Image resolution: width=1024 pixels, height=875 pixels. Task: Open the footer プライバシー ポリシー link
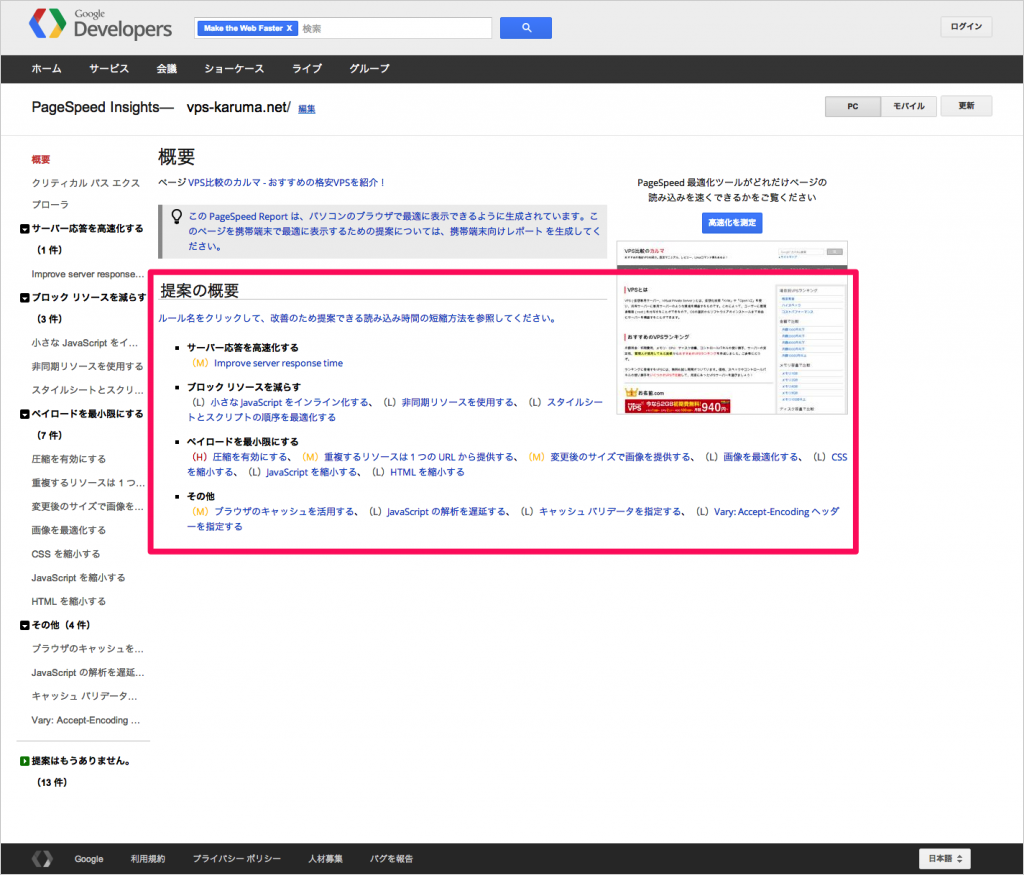pyautogui.click(x=236, y=859)
